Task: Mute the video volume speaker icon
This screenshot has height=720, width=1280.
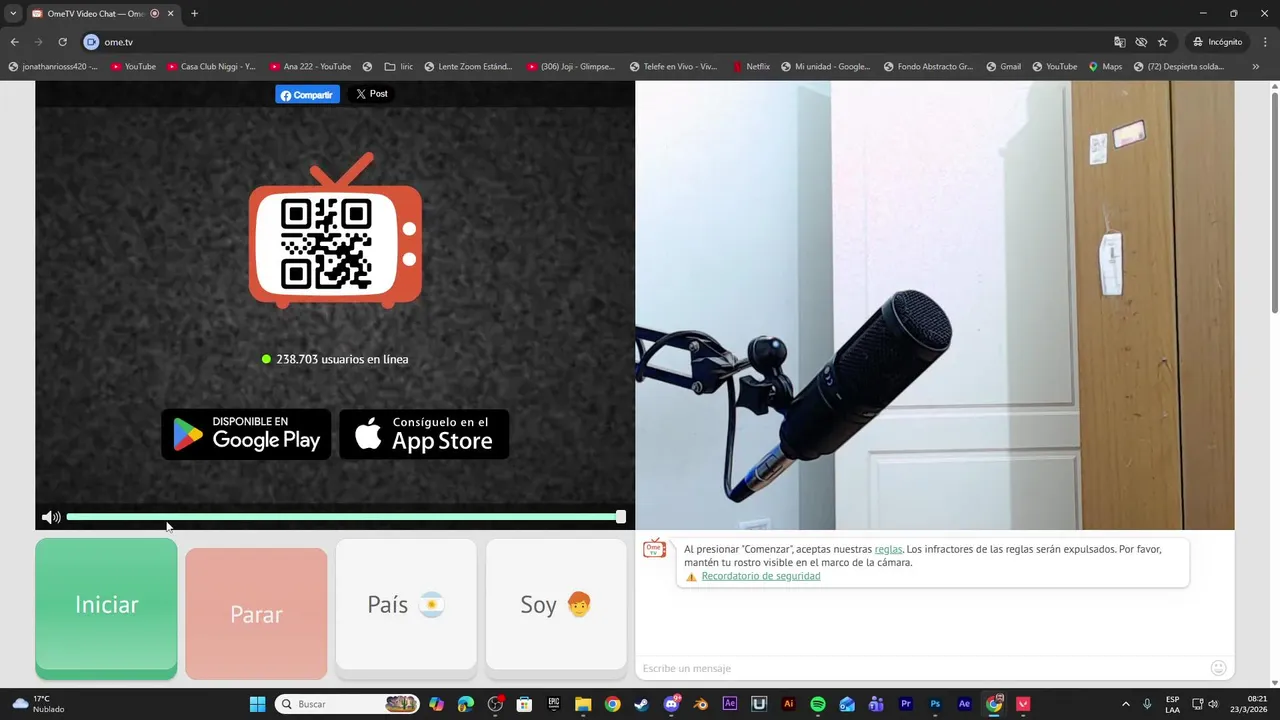Action: [x=51, y=517]
